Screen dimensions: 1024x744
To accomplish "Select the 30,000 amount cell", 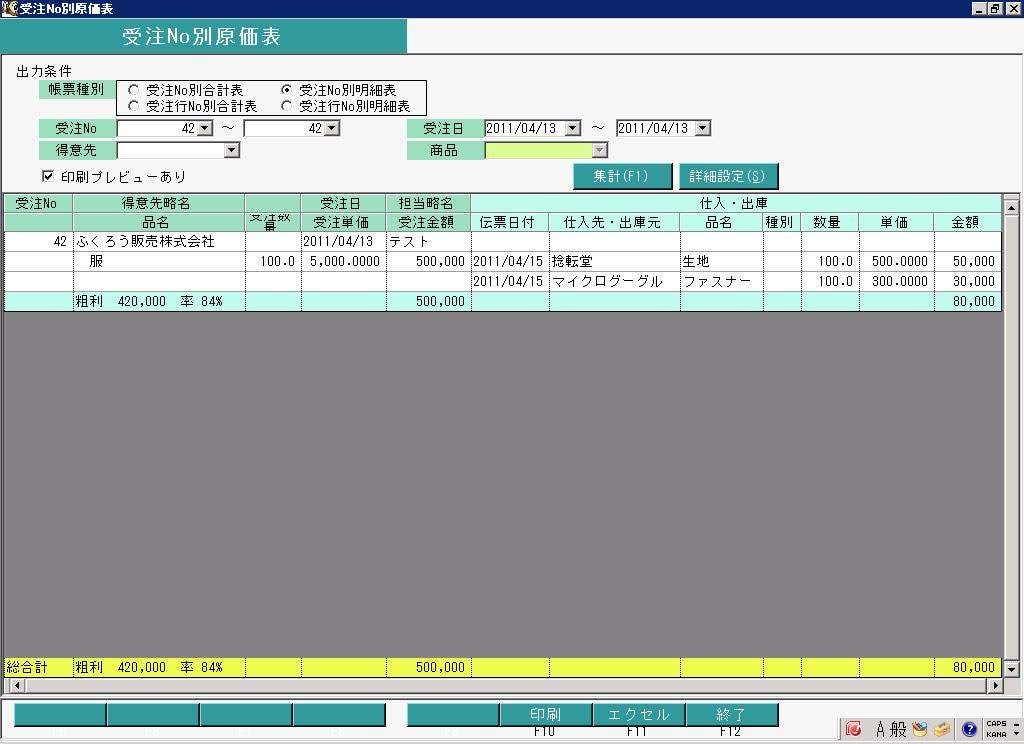I will pos(968,282).
